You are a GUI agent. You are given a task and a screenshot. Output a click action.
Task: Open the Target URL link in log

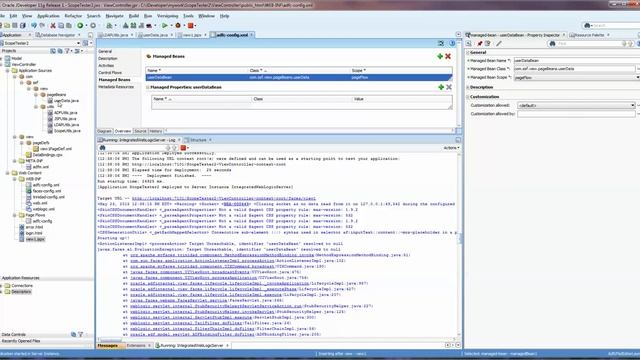pyautogui.click(x=224, y=198)
